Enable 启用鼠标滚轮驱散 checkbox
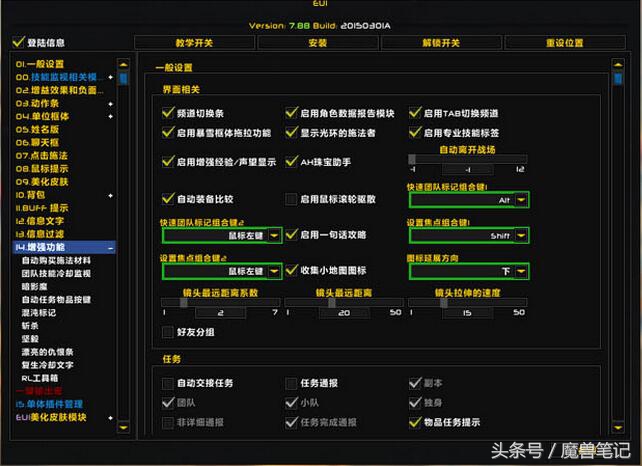Viewport: 642px width, 466px height. coord(291,199)
